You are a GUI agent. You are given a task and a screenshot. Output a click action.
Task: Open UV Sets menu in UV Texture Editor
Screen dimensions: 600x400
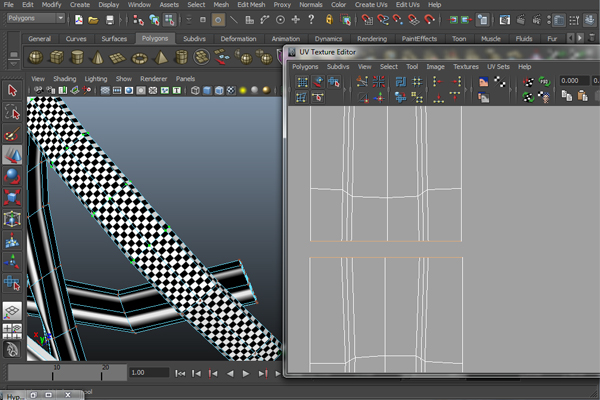tap(498, 67)
